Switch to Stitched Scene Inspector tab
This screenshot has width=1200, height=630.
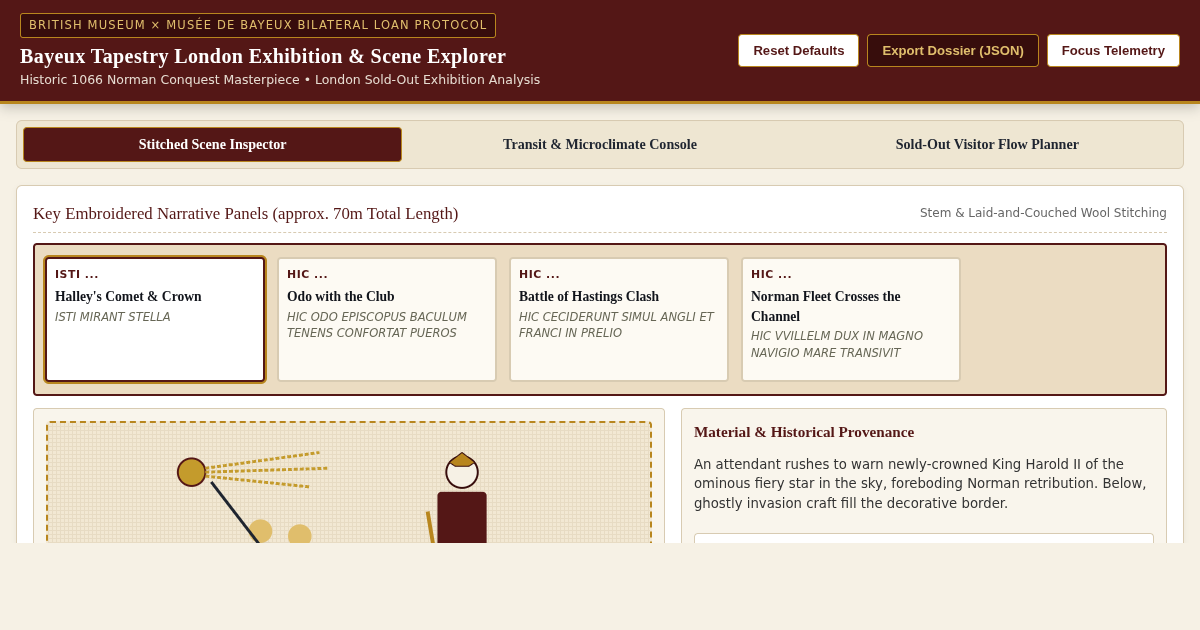[212, 144]
